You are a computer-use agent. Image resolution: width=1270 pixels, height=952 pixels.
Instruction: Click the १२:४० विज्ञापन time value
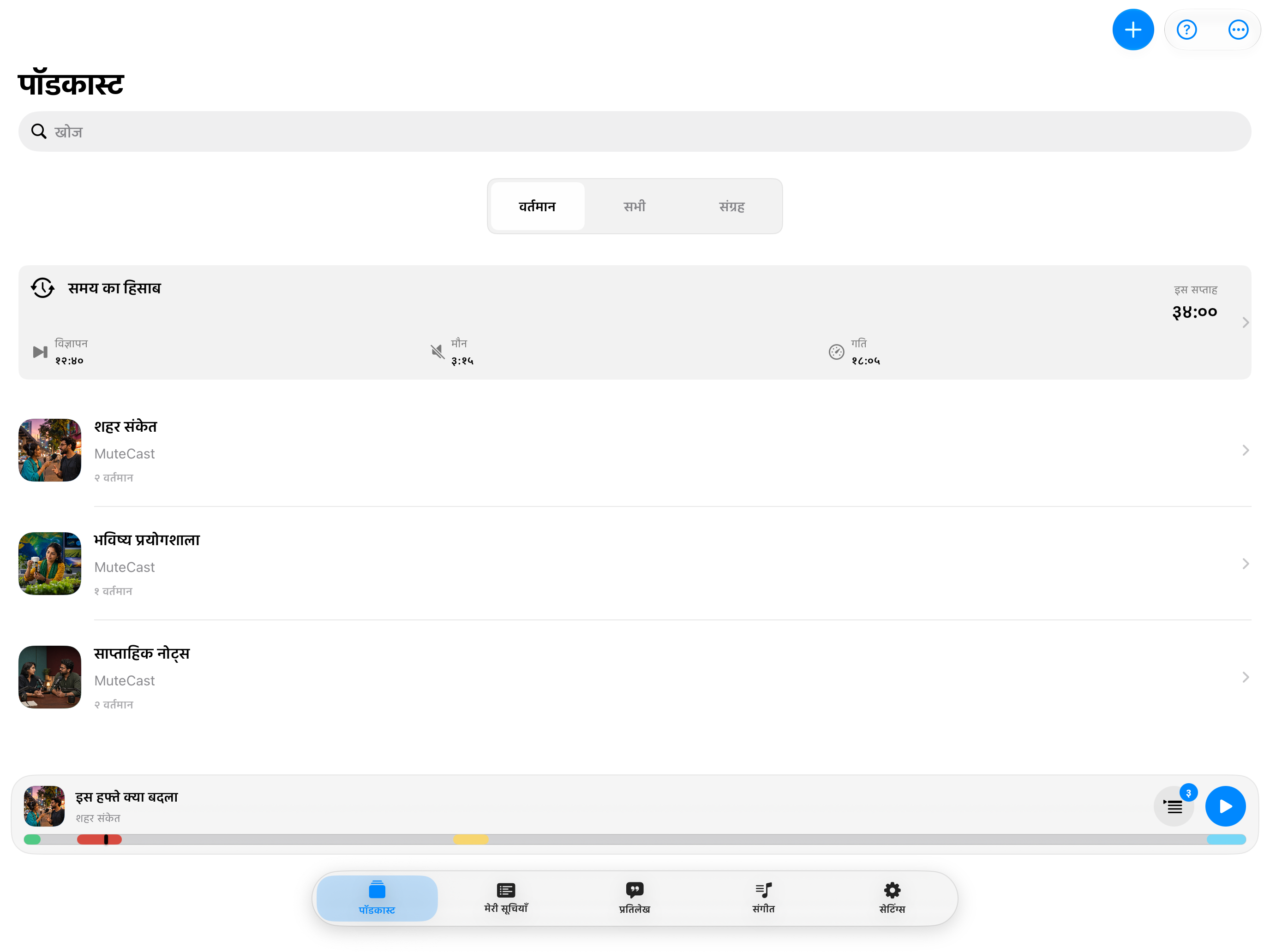click(x=70, y=360)
